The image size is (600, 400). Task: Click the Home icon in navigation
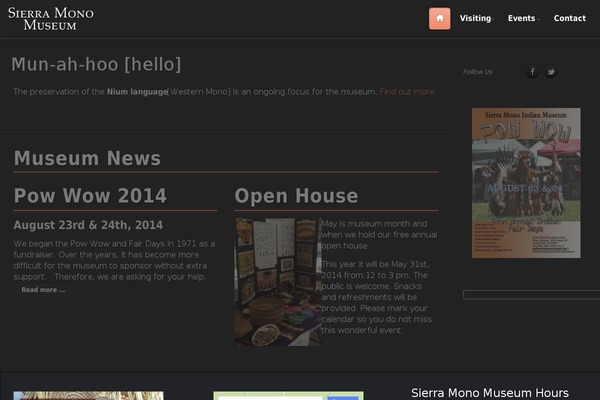point(439,18)
